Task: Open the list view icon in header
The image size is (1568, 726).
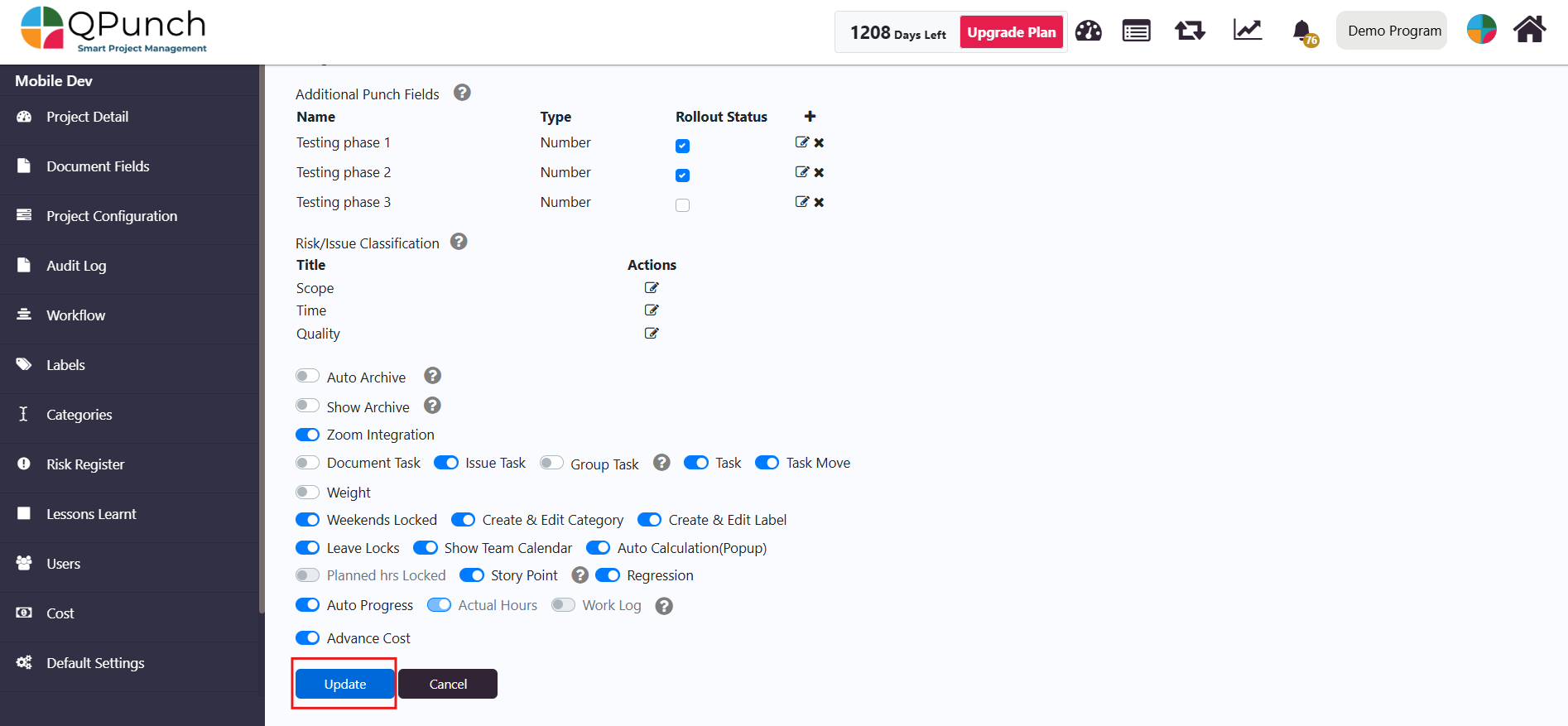Action: (x=1136, y=31)
